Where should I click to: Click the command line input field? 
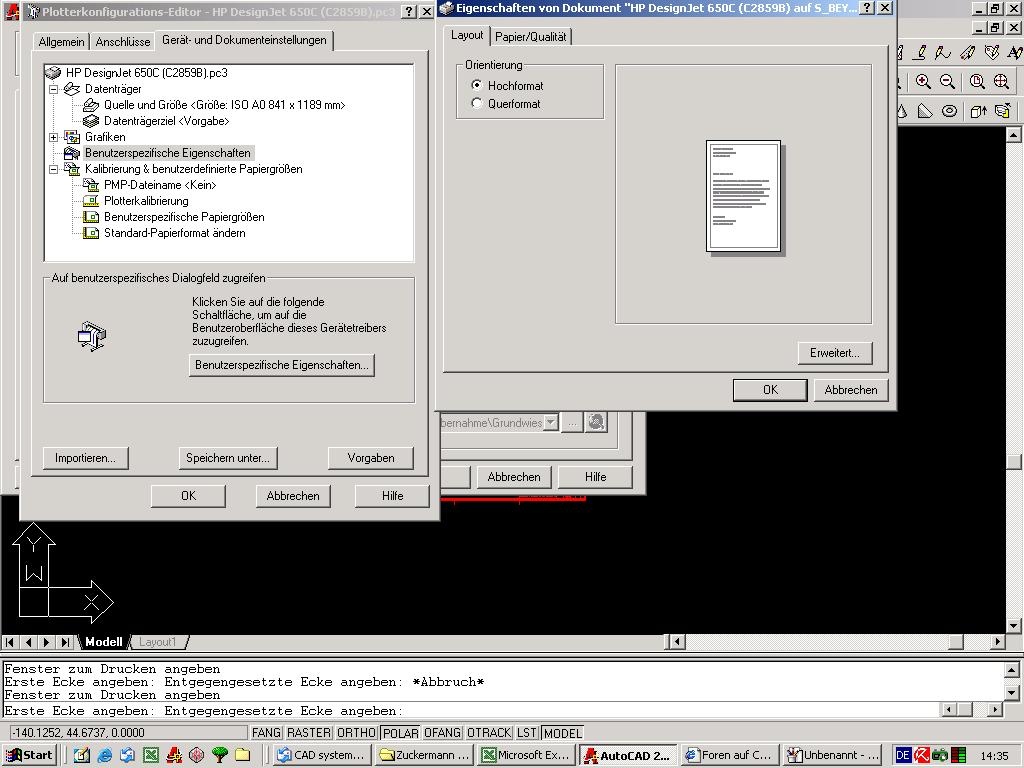470,711
